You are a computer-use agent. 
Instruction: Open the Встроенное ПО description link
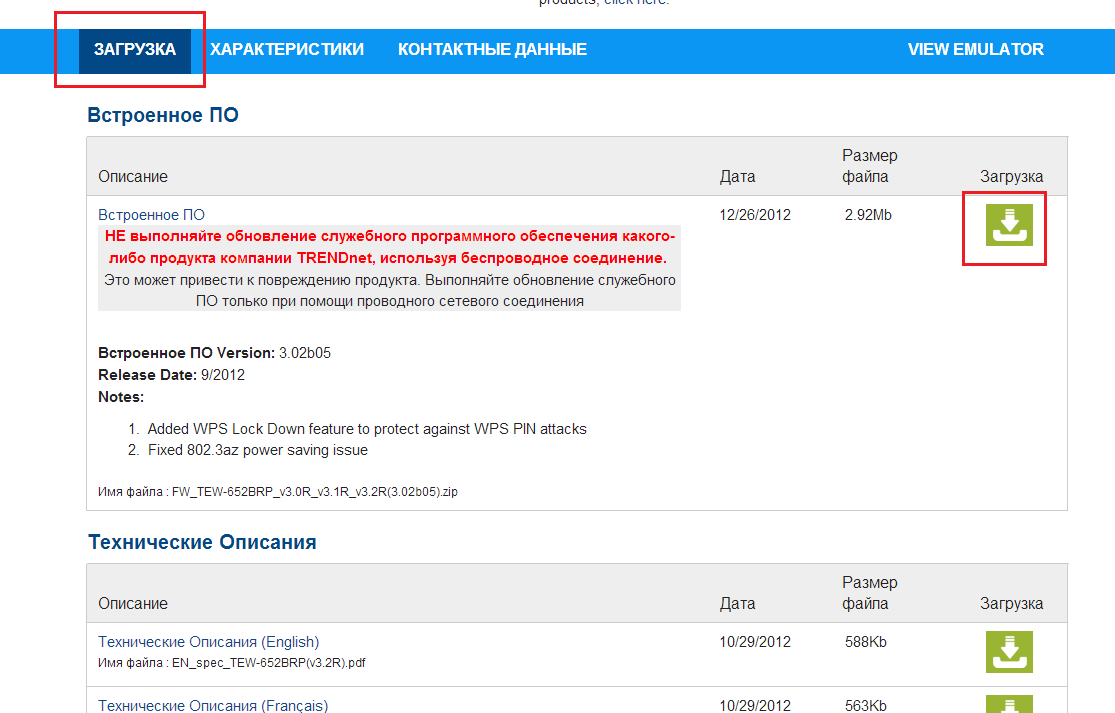[151, 215]
